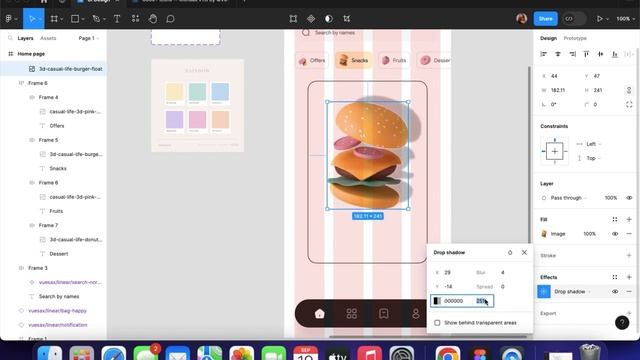Viewport: 640px width, 360px height.
Task: Select the Pen tool
Action: click(96, 19)
